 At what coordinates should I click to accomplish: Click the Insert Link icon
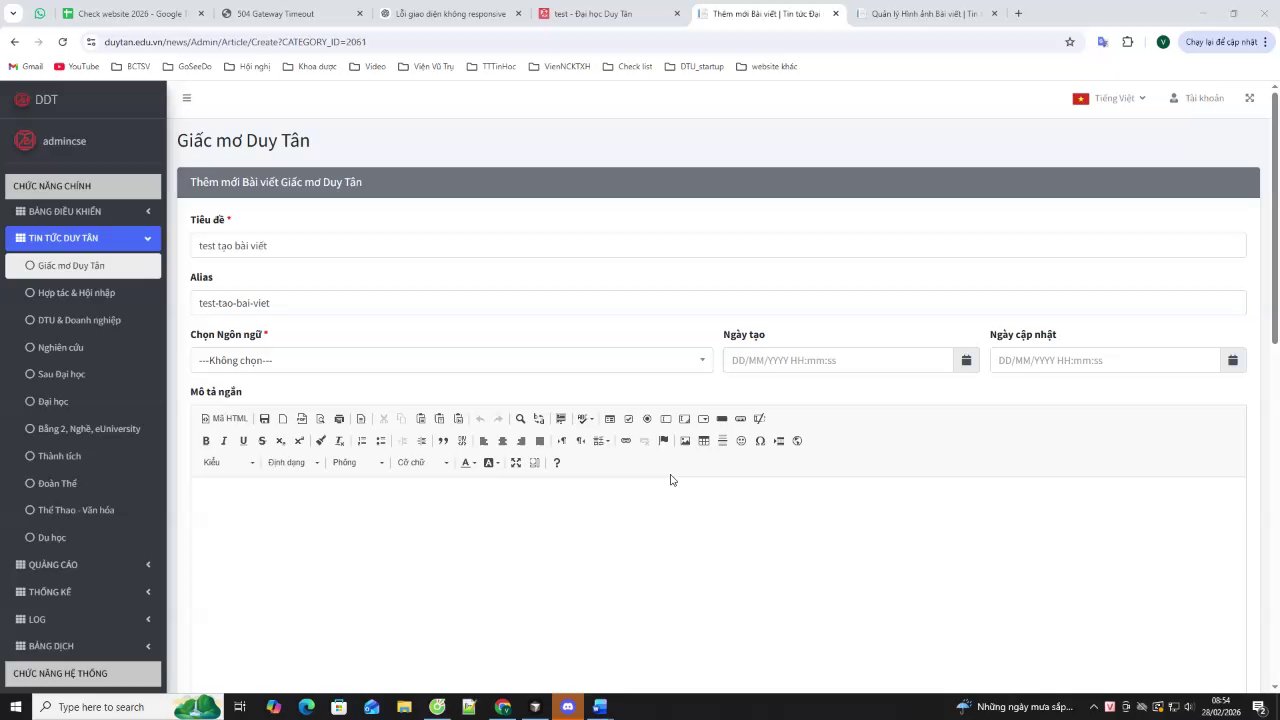pos(626,441)
